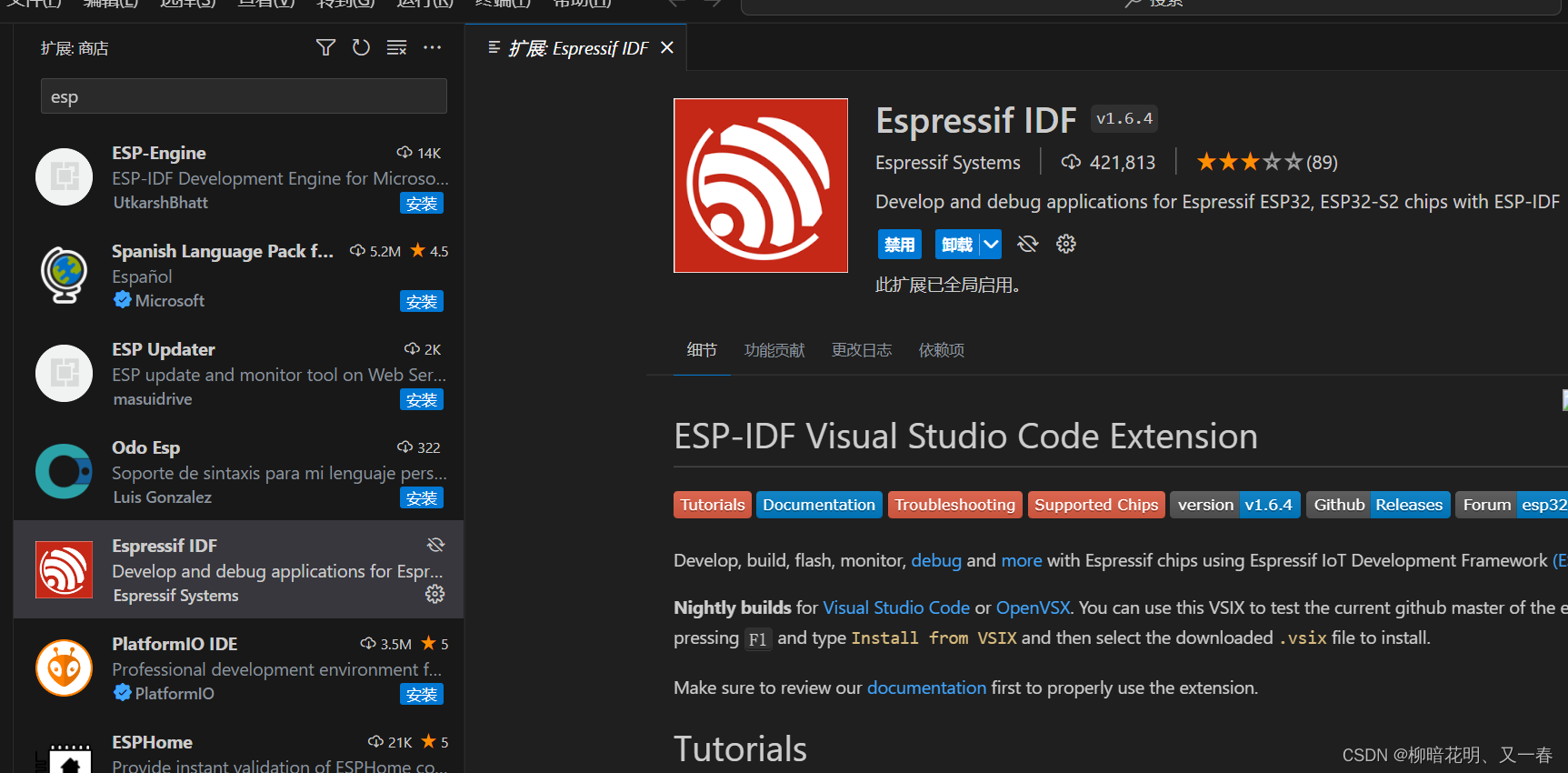
Task: Switch to the 功能贡献 tab
Action: point(774,350)
